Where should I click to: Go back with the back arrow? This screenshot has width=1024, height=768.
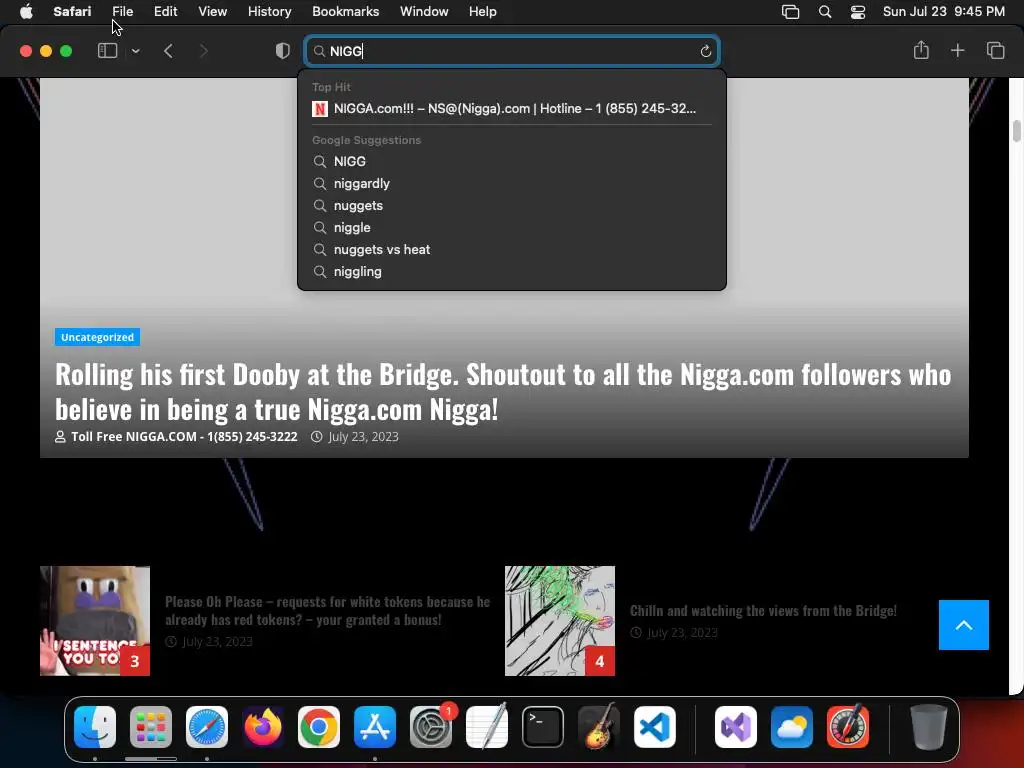point(168,51)
